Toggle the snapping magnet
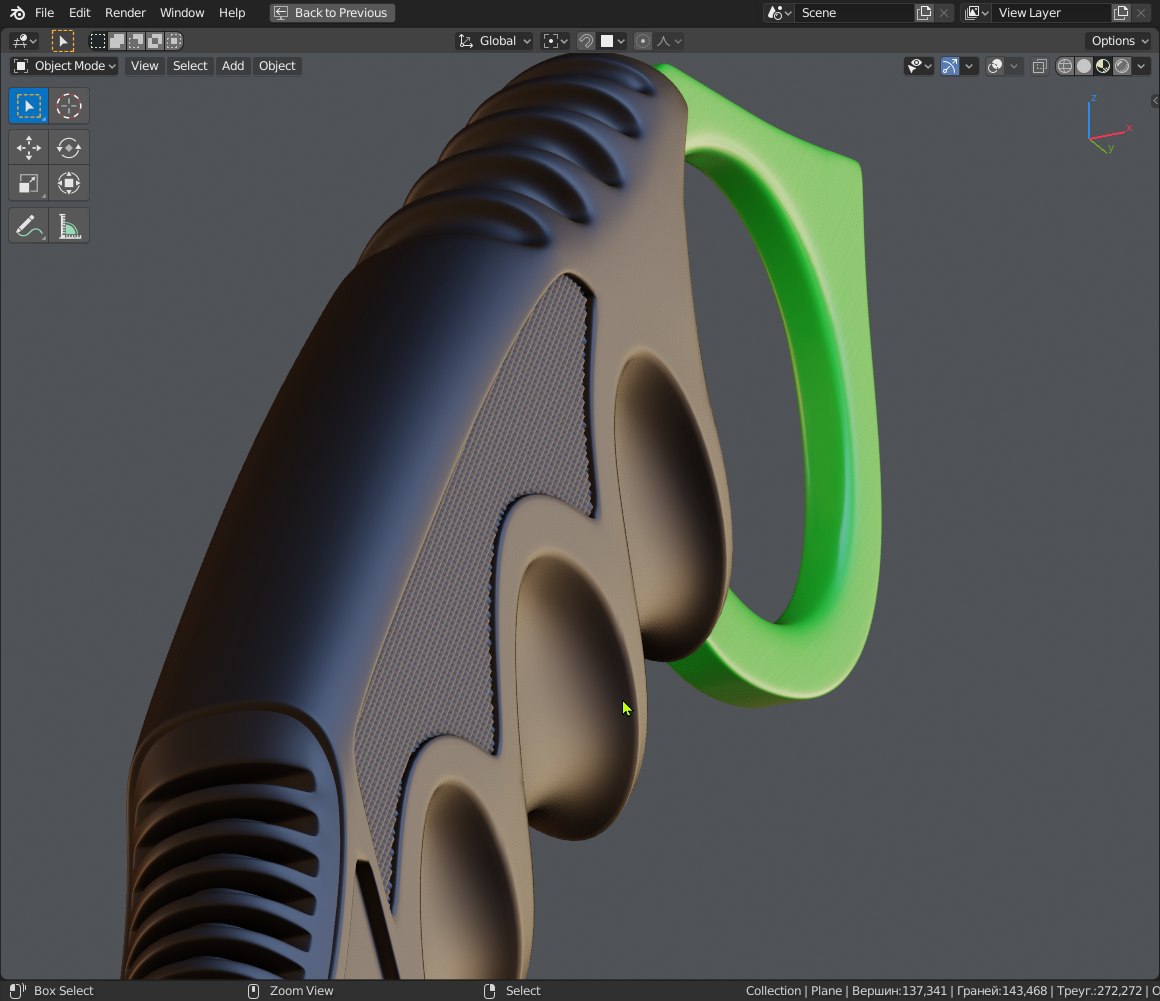1160x1001 pixels. click(x=586, y=41)
